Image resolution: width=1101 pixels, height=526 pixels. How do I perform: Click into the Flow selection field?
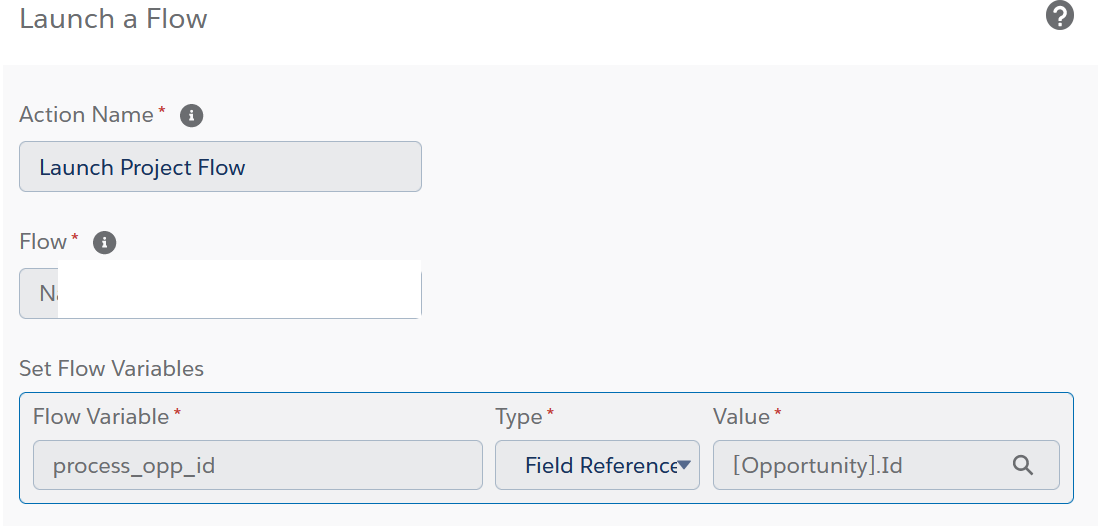[220, 294]
